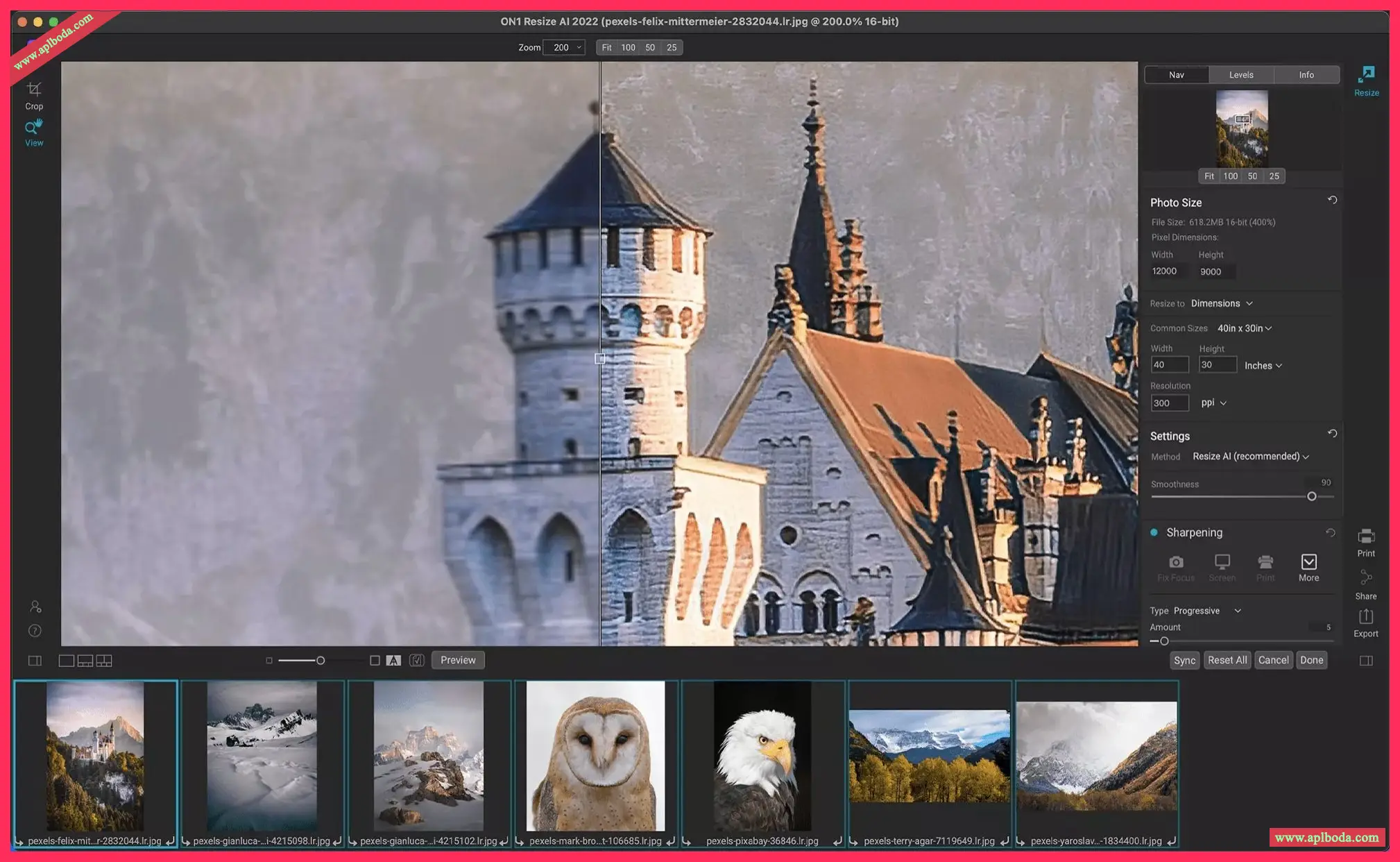Adjust the Smoothness slider handle

[x=1311, y=496]
